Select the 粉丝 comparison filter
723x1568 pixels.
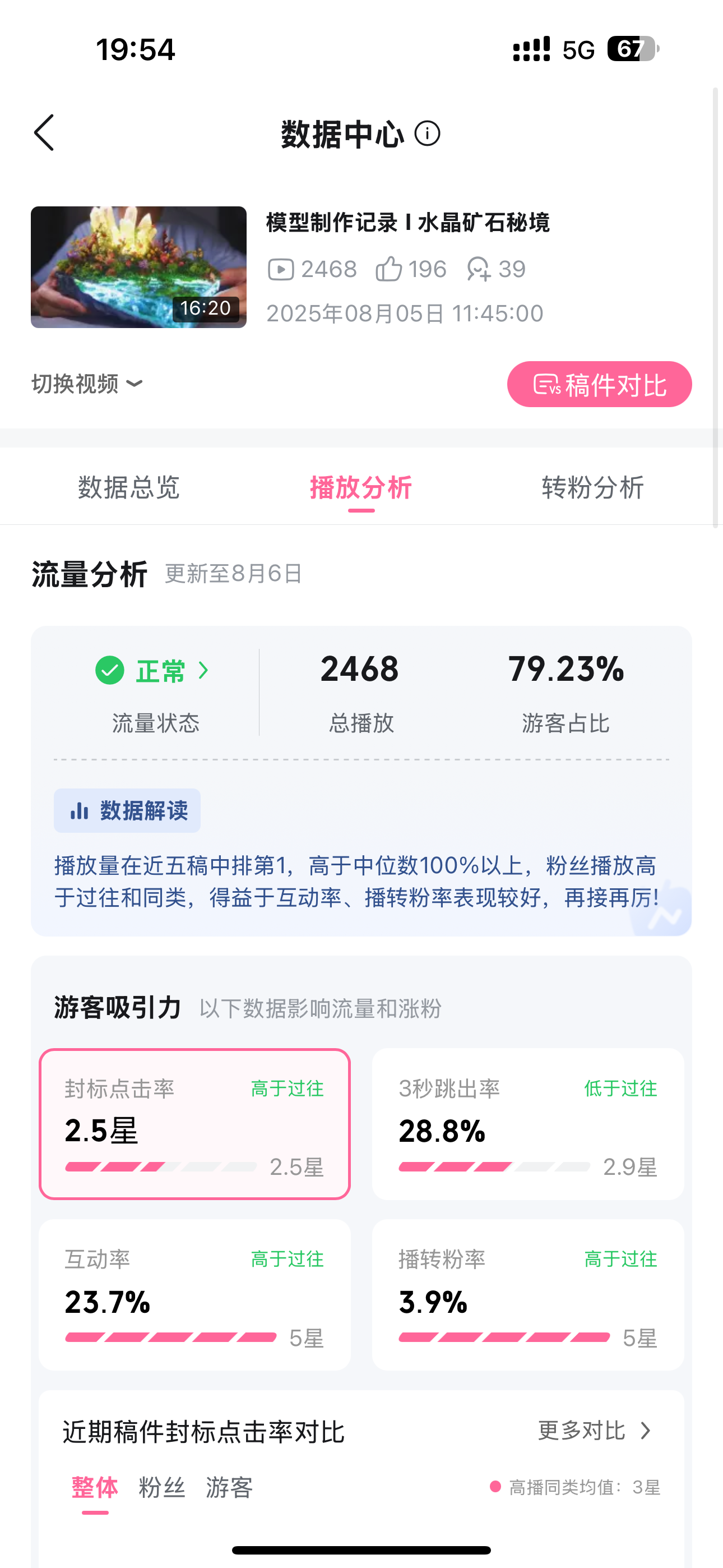(162, 1487)
